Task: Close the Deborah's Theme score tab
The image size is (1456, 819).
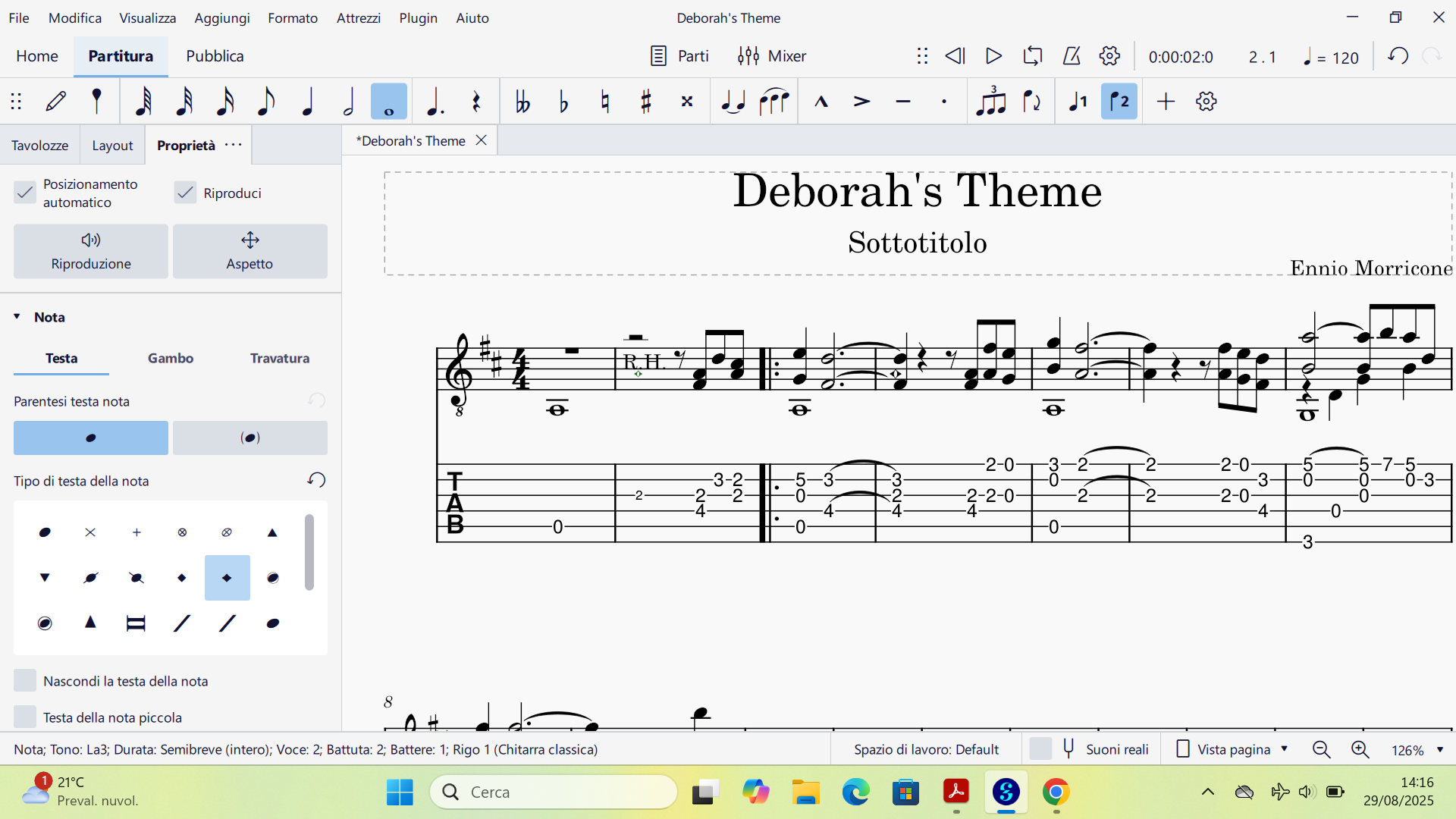Action: [481, 140]
